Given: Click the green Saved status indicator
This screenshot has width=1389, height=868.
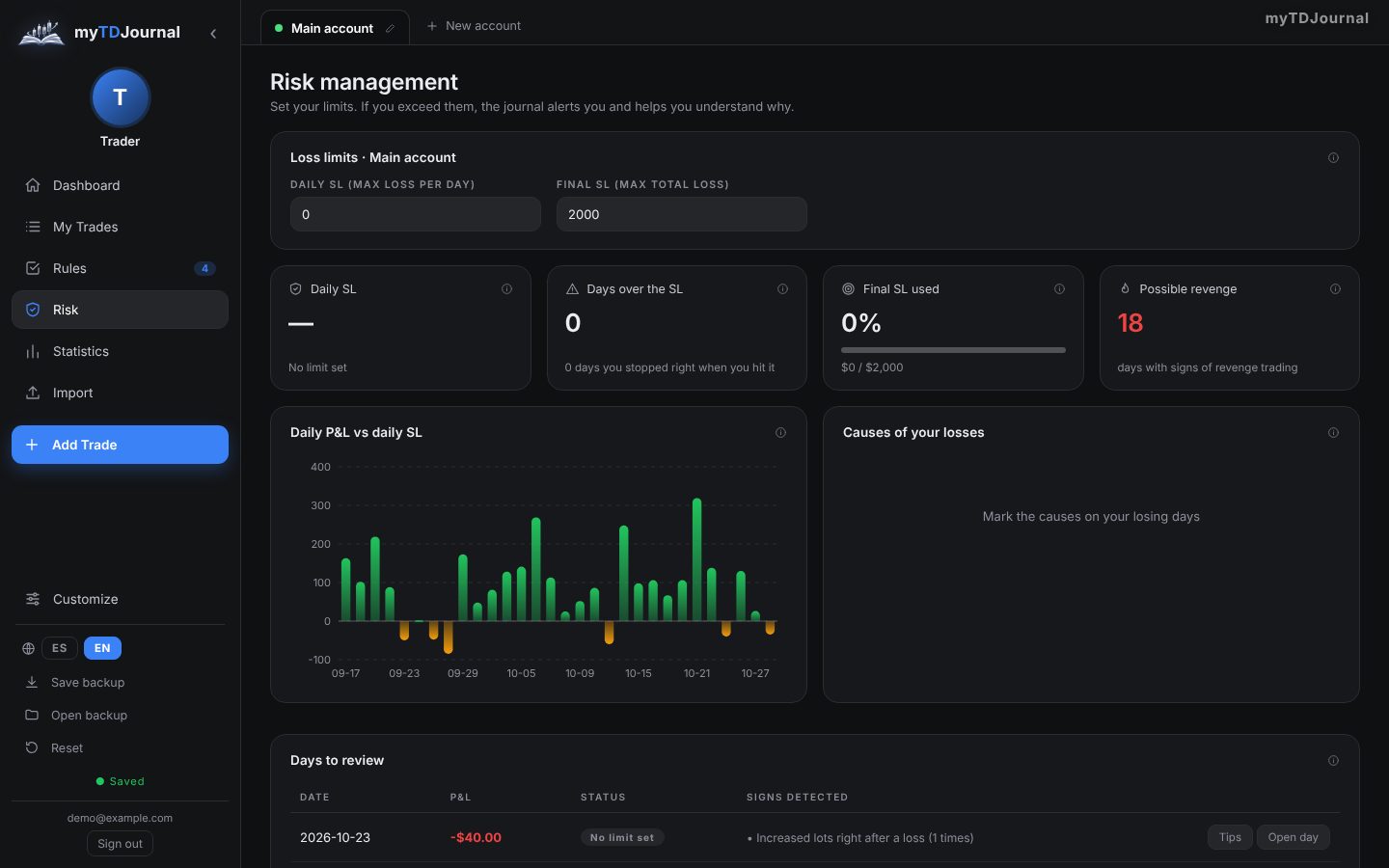Looking at the screenshot, I should (120, 781).
